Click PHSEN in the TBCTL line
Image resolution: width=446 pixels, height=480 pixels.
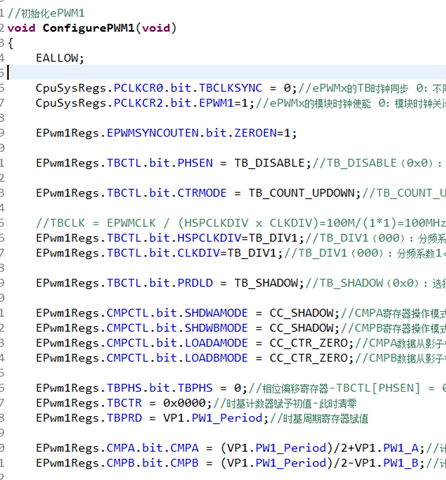click(195, 163)
